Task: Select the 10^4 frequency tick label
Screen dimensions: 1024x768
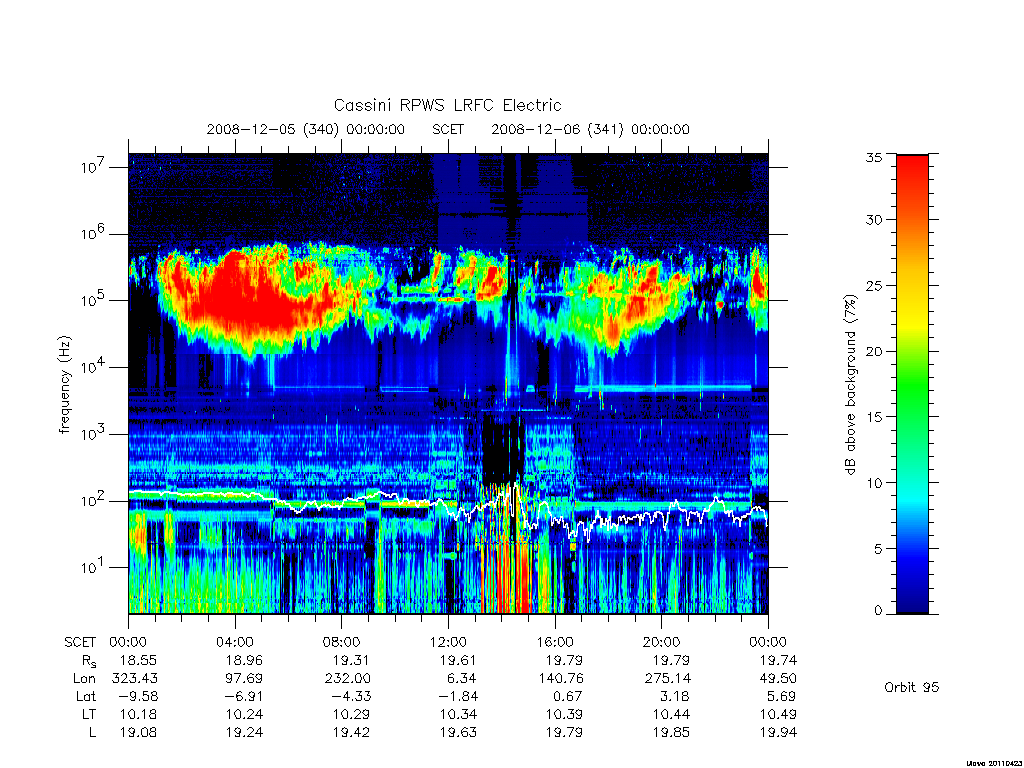Action: pyautogui.click(x=94, y=367)
